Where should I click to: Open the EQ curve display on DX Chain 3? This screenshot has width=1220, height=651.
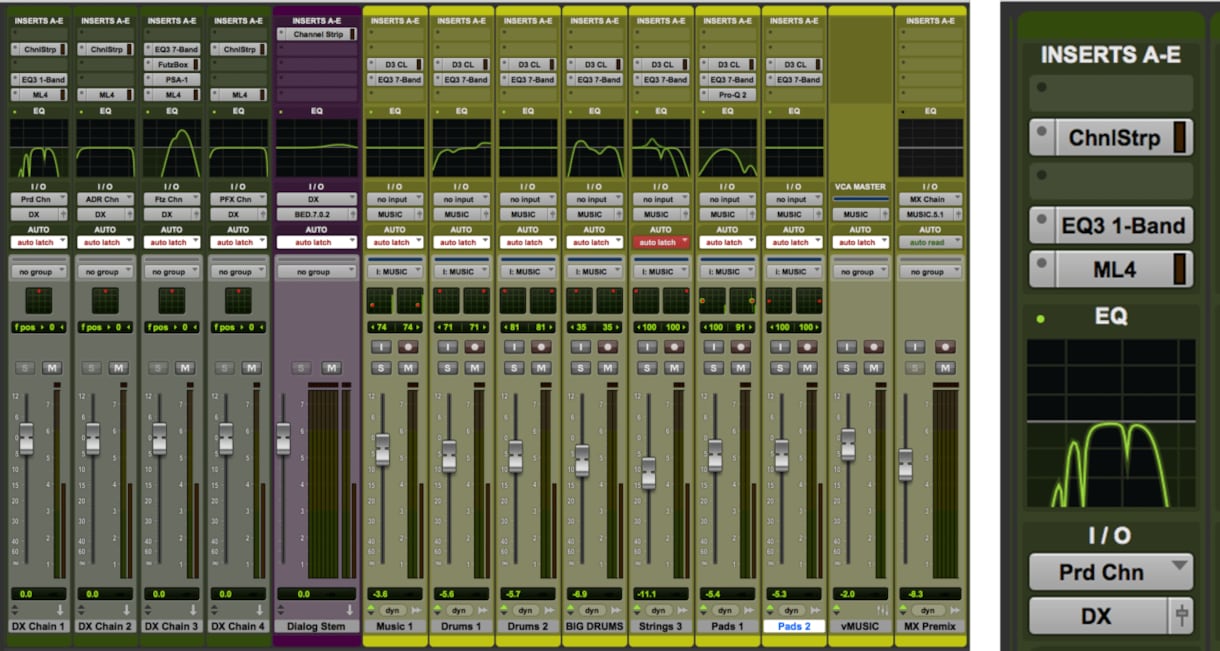172,148
